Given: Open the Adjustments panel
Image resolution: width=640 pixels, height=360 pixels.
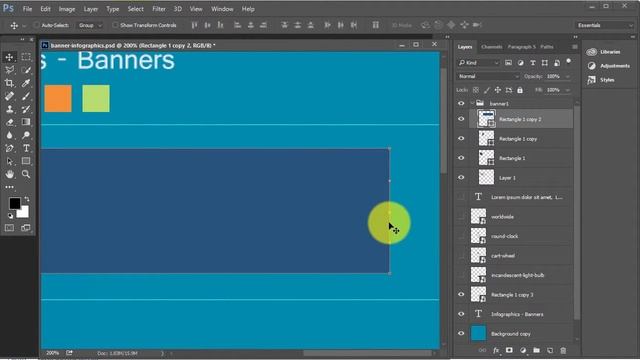Looking at the screenshot, I should click(x=608, y=66).
